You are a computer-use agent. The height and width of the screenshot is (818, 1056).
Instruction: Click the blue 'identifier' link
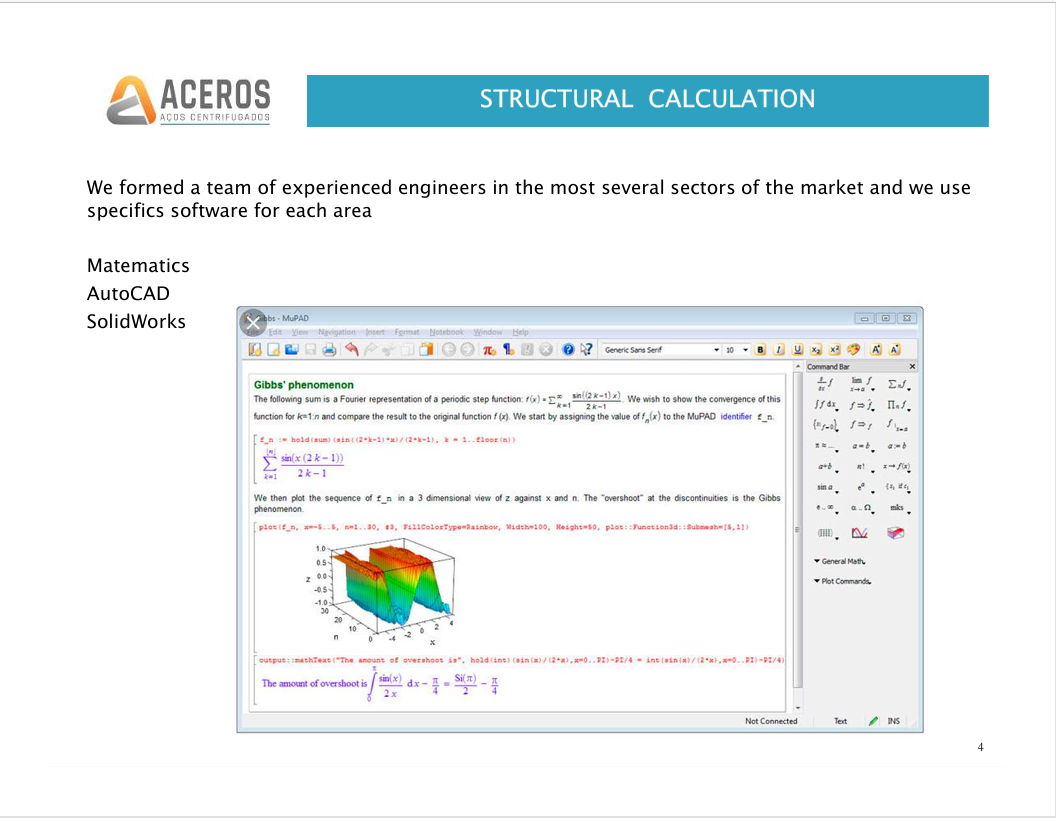pos(736,417)
